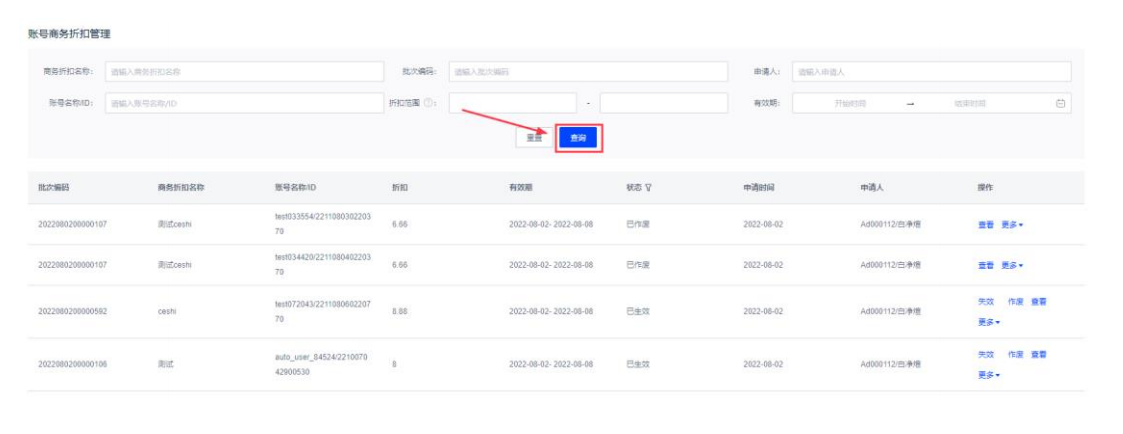Click the 账号名称/ID column header
The height and width of the screenshot is (434, 1123).
coord(296,188)
